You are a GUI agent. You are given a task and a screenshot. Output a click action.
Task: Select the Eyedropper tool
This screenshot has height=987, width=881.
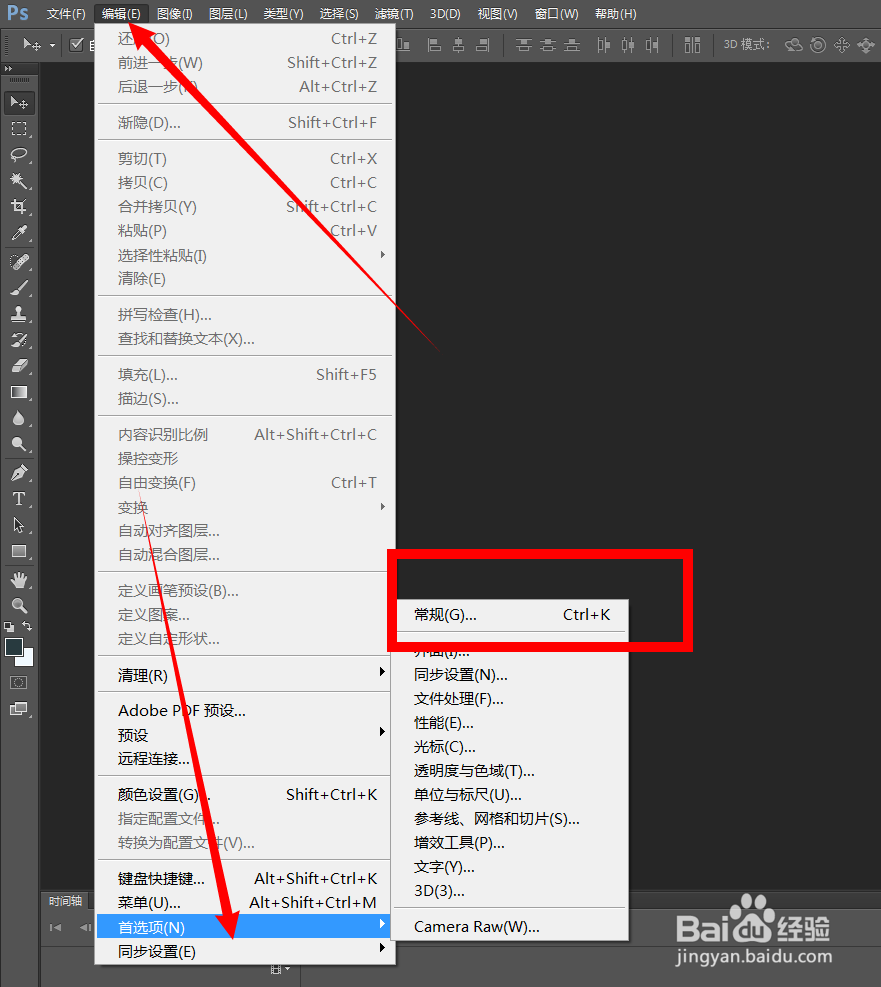[x=19, y=234]
